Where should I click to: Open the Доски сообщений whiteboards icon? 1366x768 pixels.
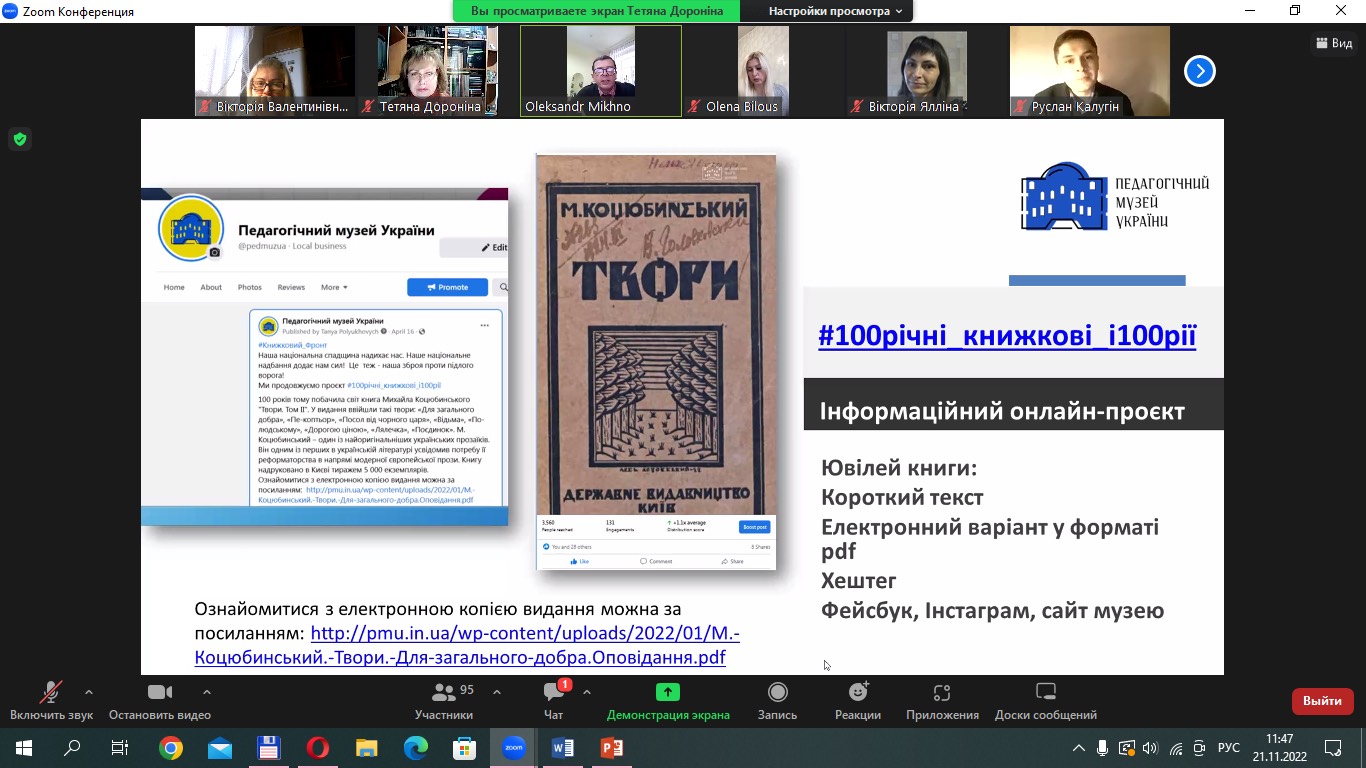point(1045,693)
